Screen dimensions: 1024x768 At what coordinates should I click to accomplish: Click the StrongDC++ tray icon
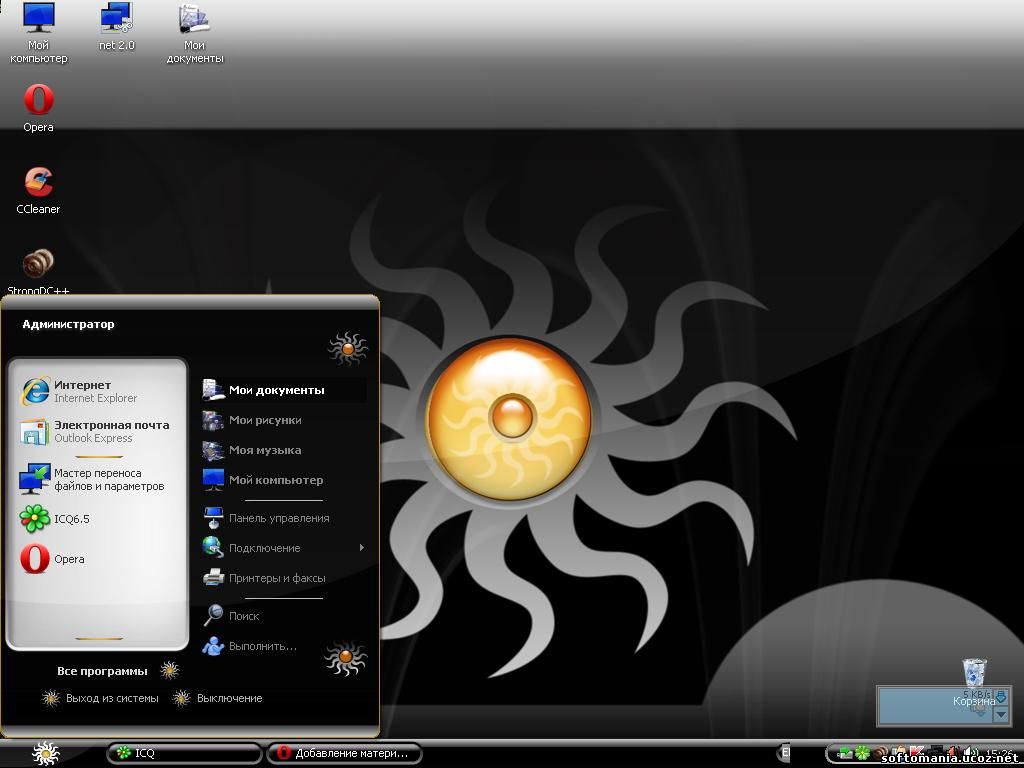tap(880, 753)
